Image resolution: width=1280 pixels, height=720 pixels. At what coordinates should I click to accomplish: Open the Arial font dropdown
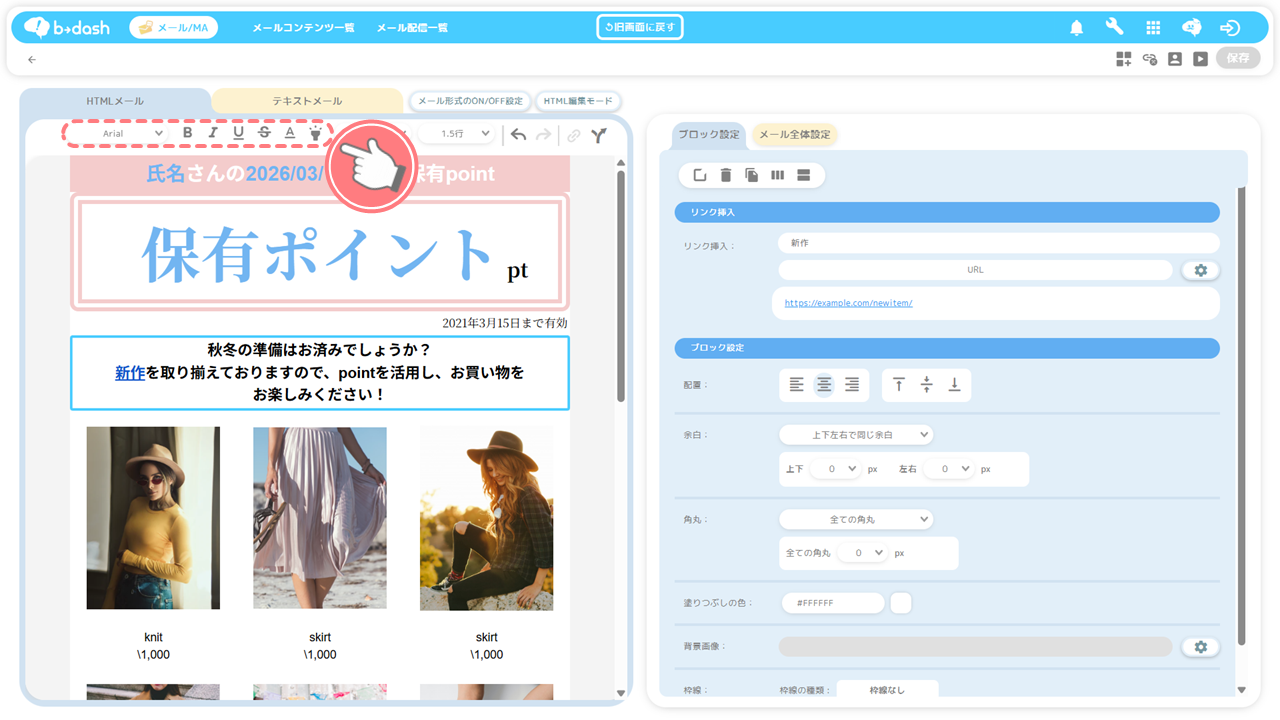pos(133,133)
